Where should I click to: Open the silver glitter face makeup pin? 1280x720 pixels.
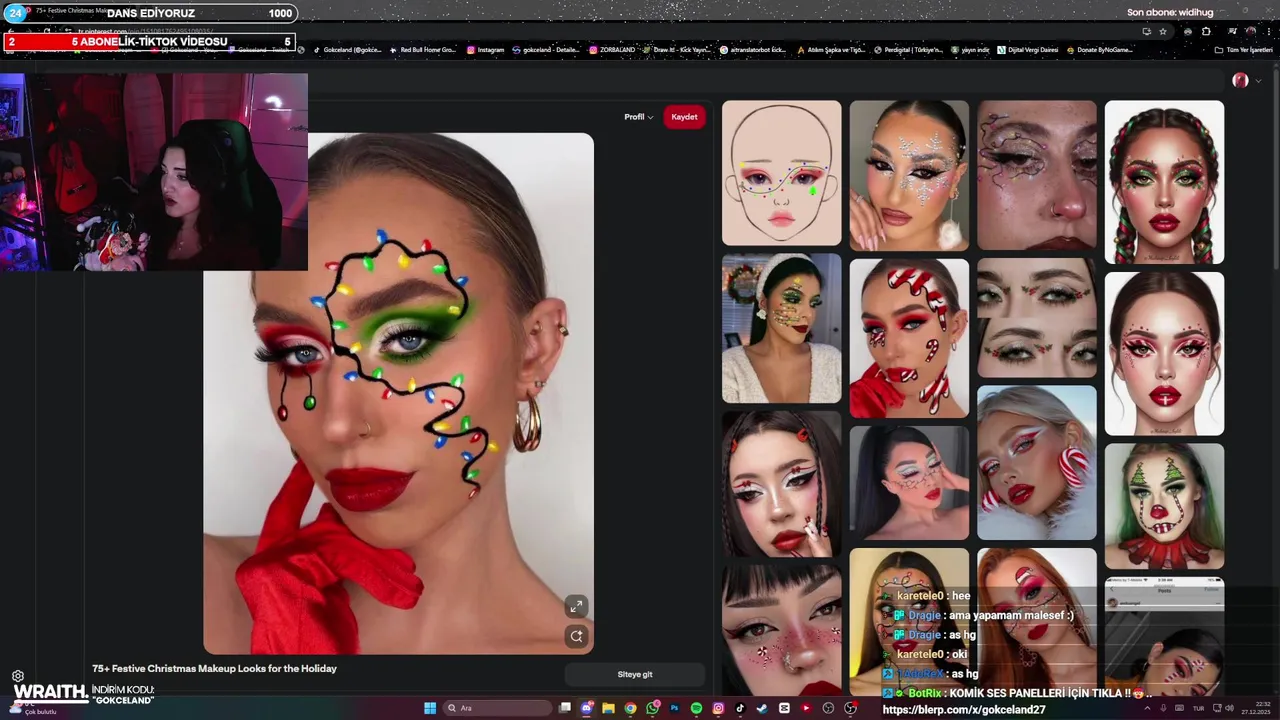[x=909, y=175]
